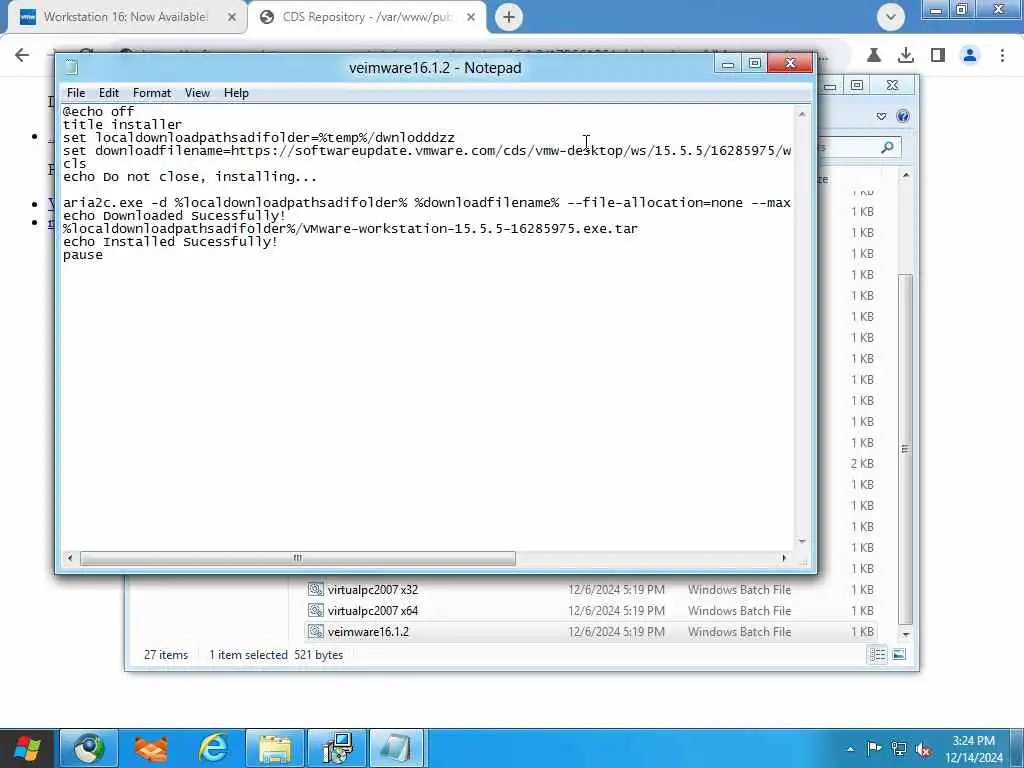1024x768 pixels.
Task: Open File Explorer from taskbar
Action: [x=275, y=748]
